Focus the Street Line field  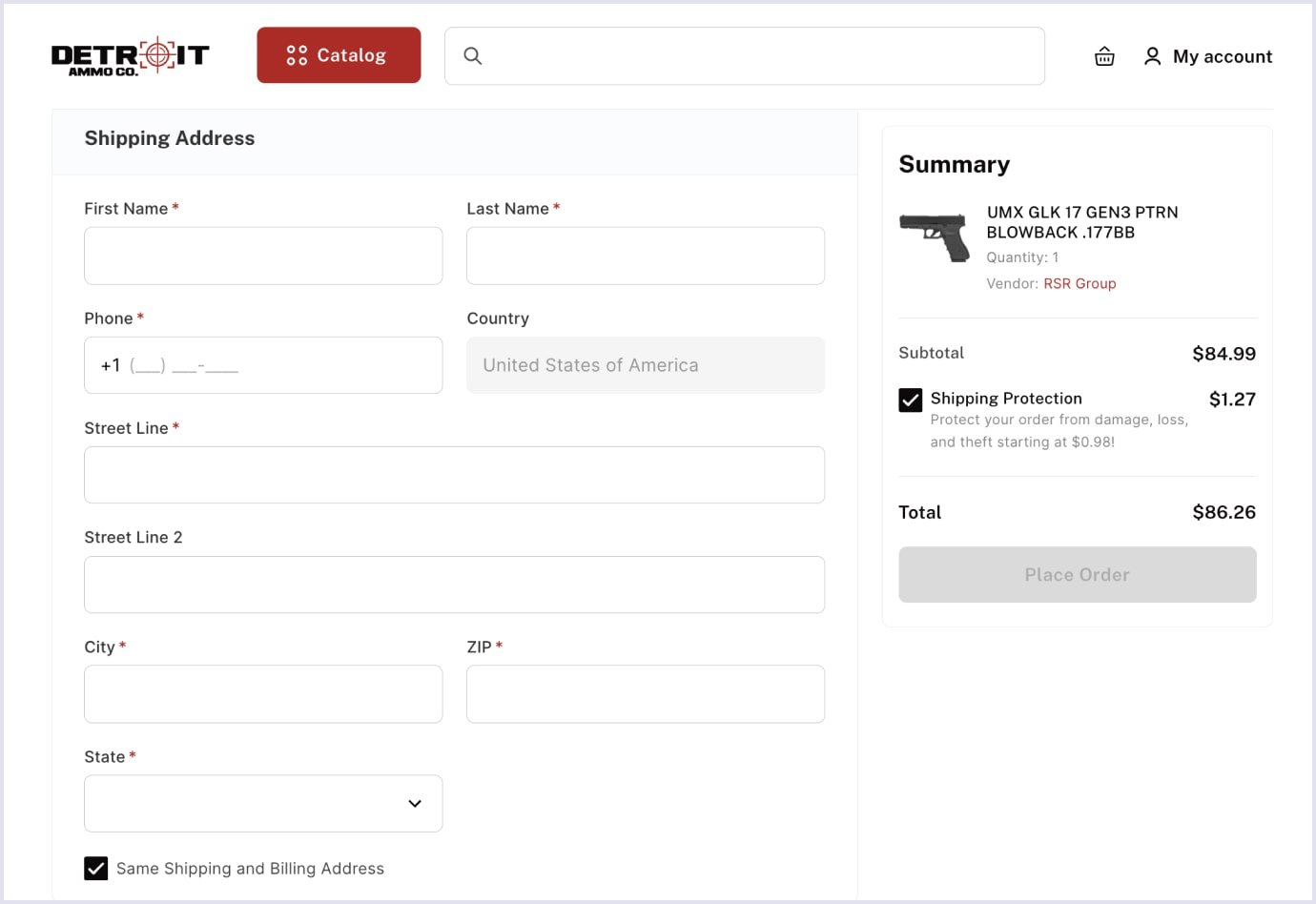454,475
